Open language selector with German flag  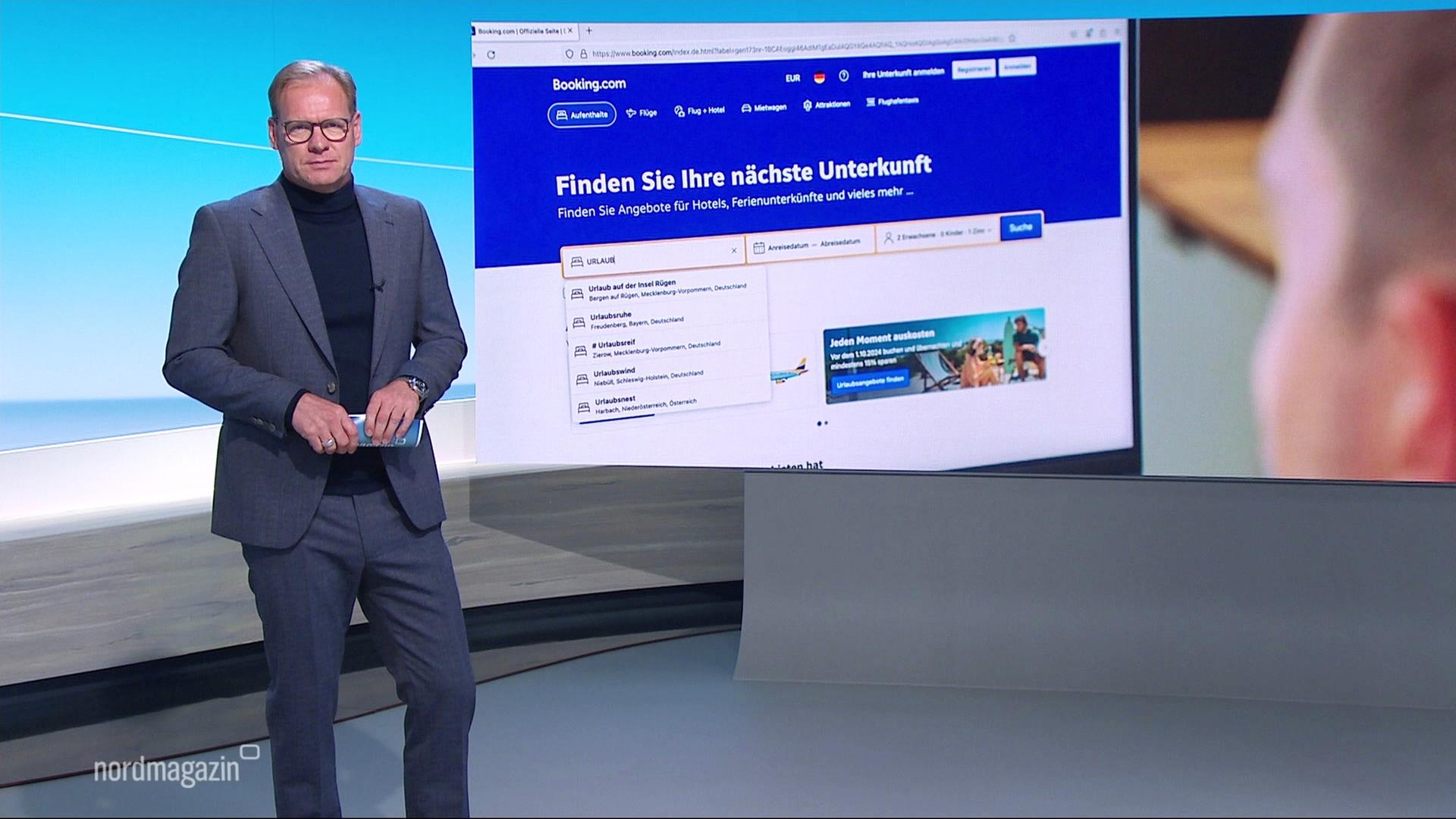pyautogui.click(x=819, y=77)
